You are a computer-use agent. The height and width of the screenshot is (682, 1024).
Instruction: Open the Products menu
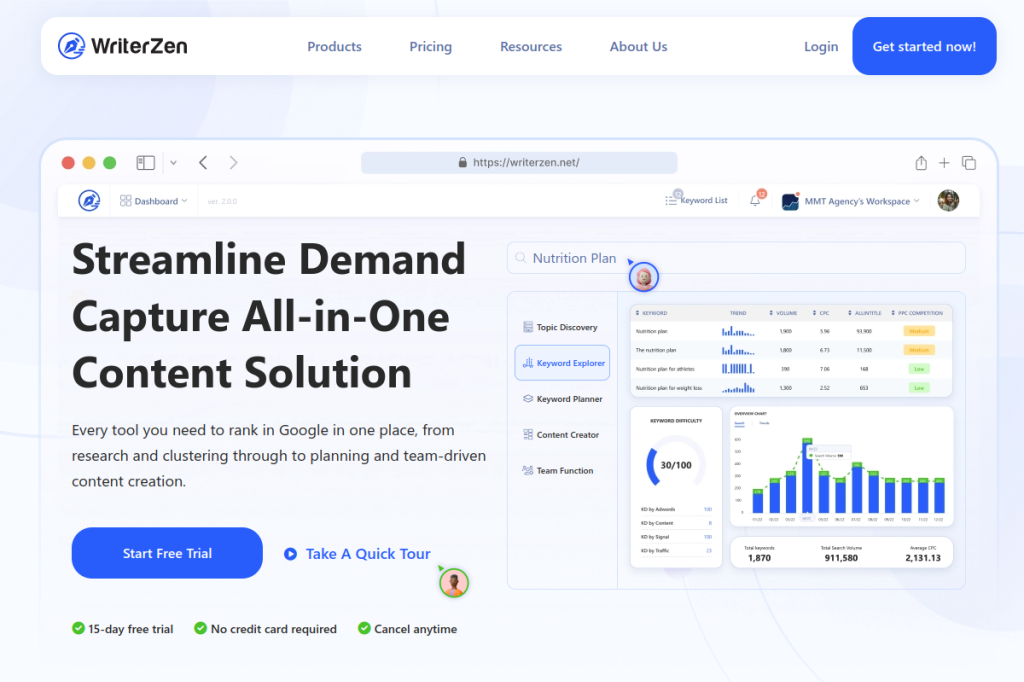point(334,46)
